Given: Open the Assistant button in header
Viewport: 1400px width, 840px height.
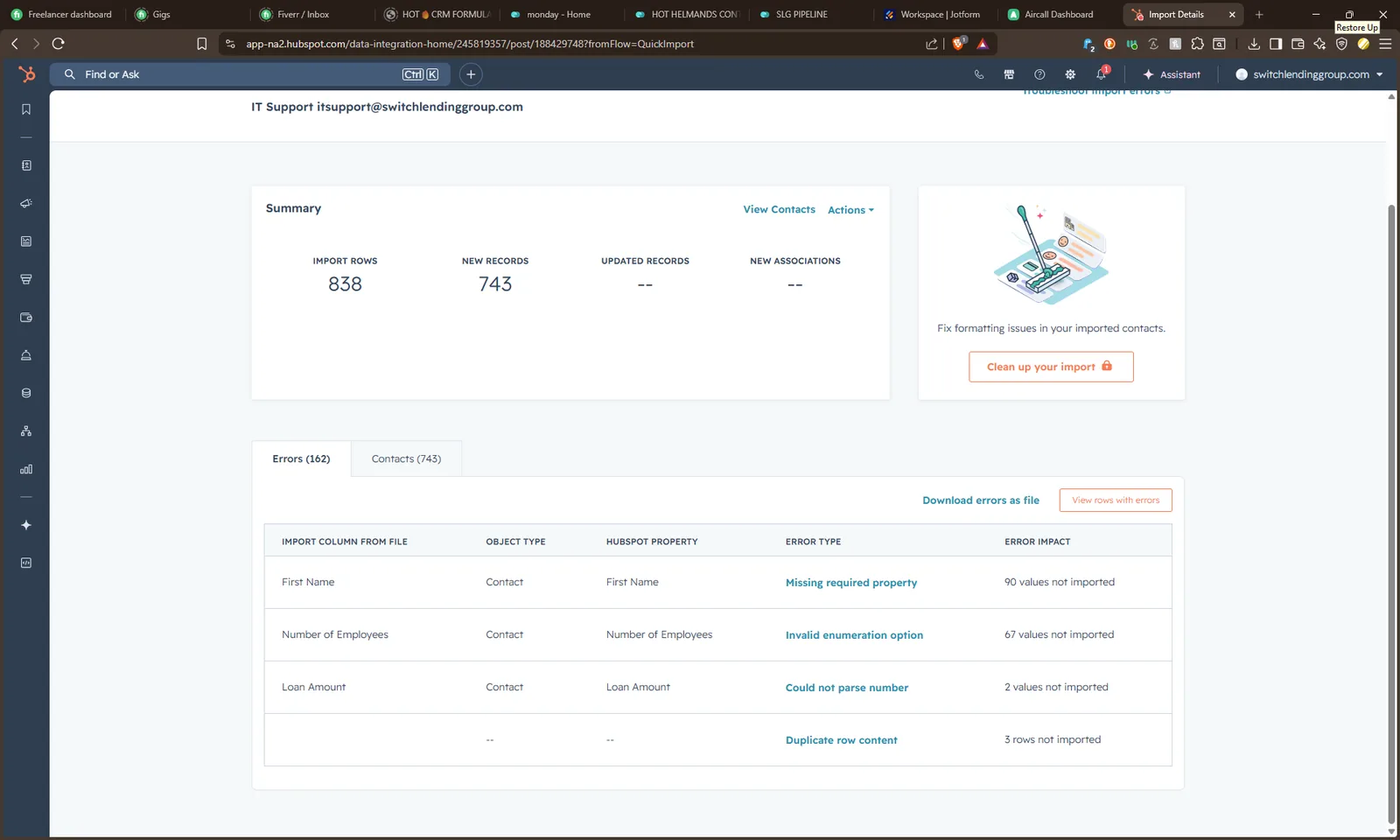Looking at the screenshot, I should pos(1172,74).
